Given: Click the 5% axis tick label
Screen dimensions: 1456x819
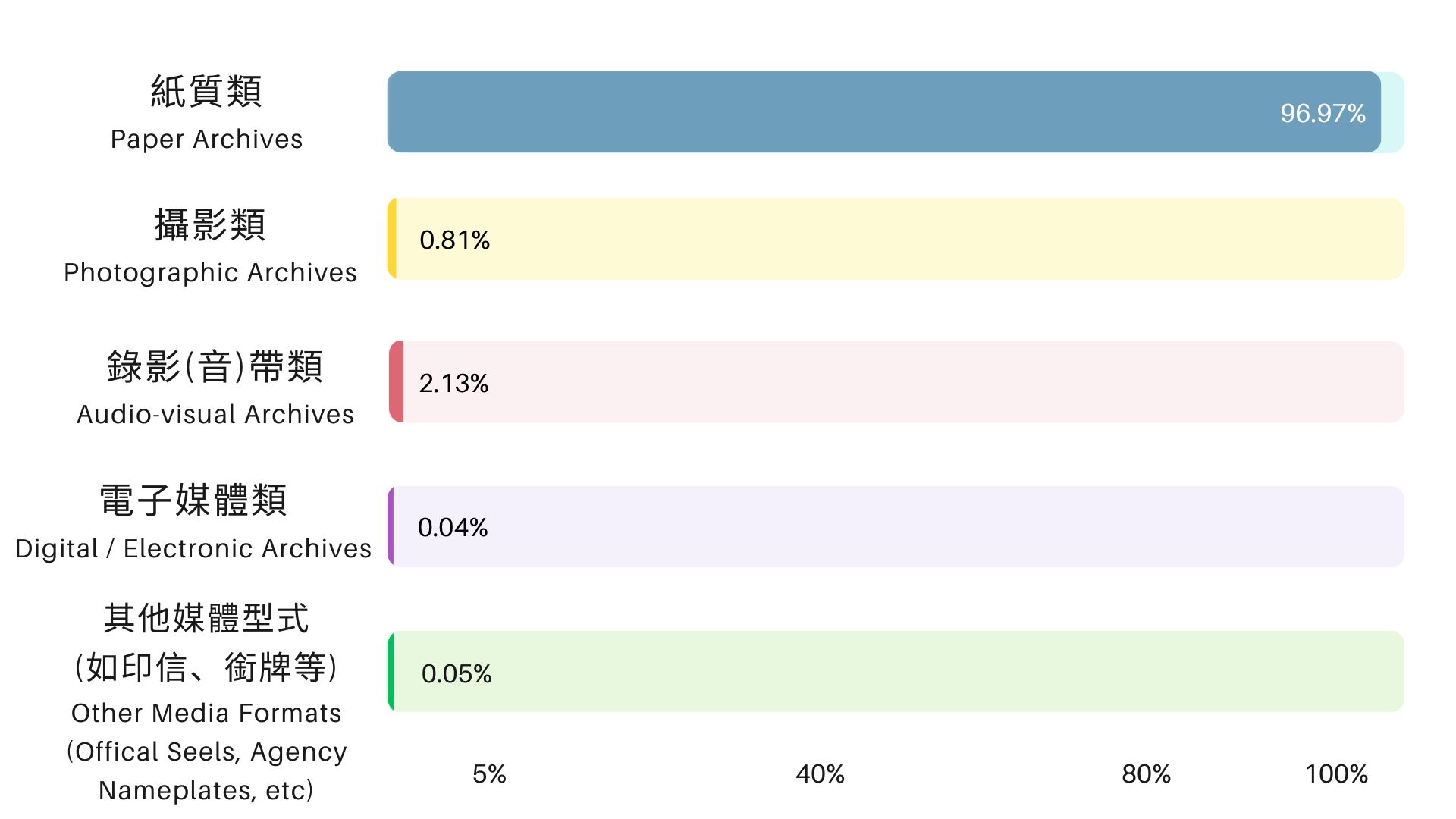Looking at the screenshot, I should point(489,774).
